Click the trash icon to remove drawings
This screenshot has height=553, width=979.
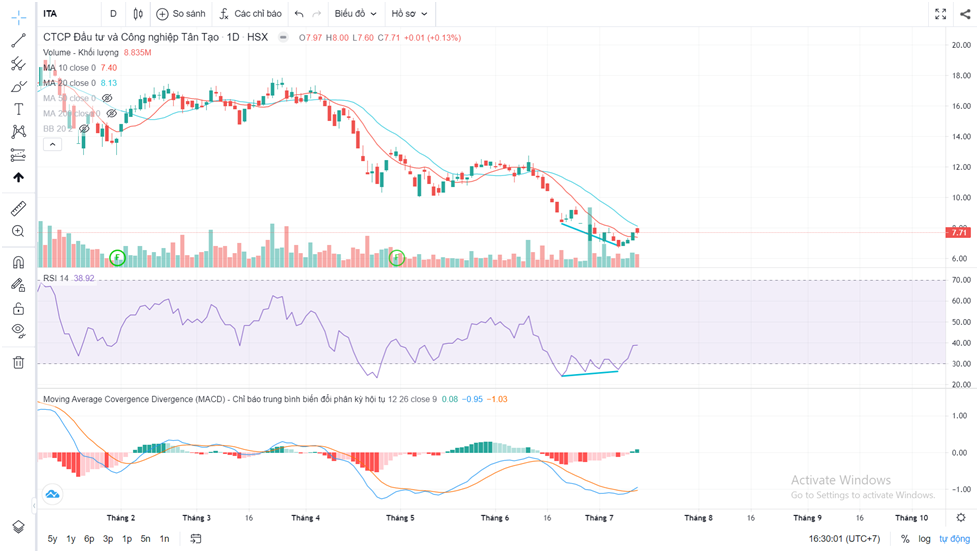tap(18, 362)
